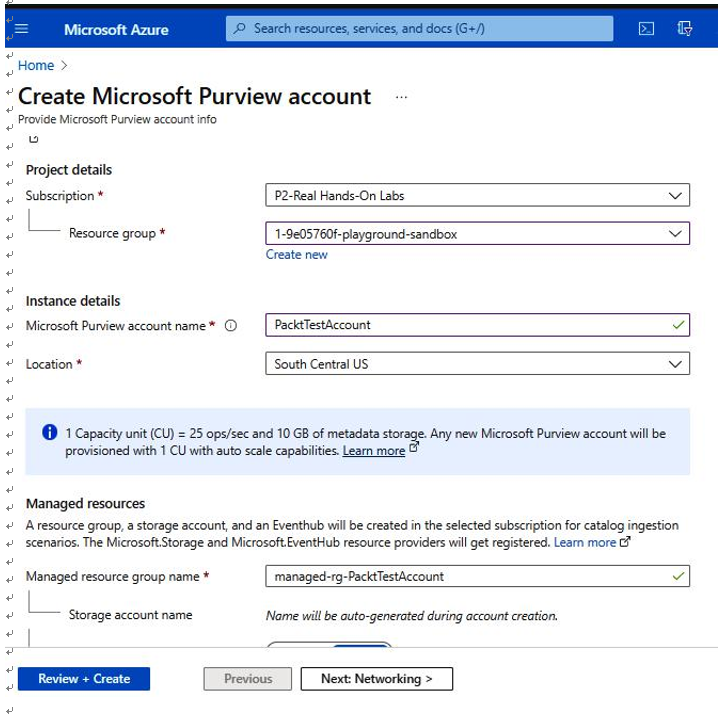Click the Location label

[x=49, y=364]
